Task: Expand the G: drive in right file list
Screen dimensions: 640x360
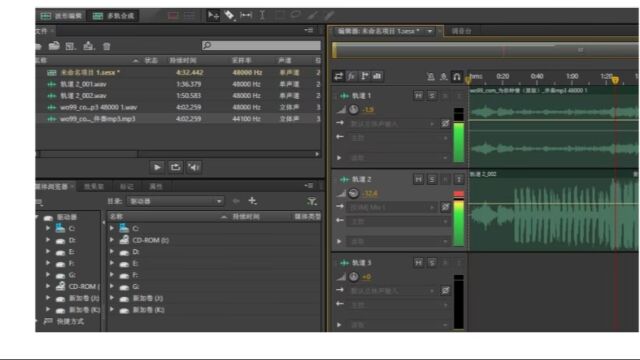Action: 112,287
